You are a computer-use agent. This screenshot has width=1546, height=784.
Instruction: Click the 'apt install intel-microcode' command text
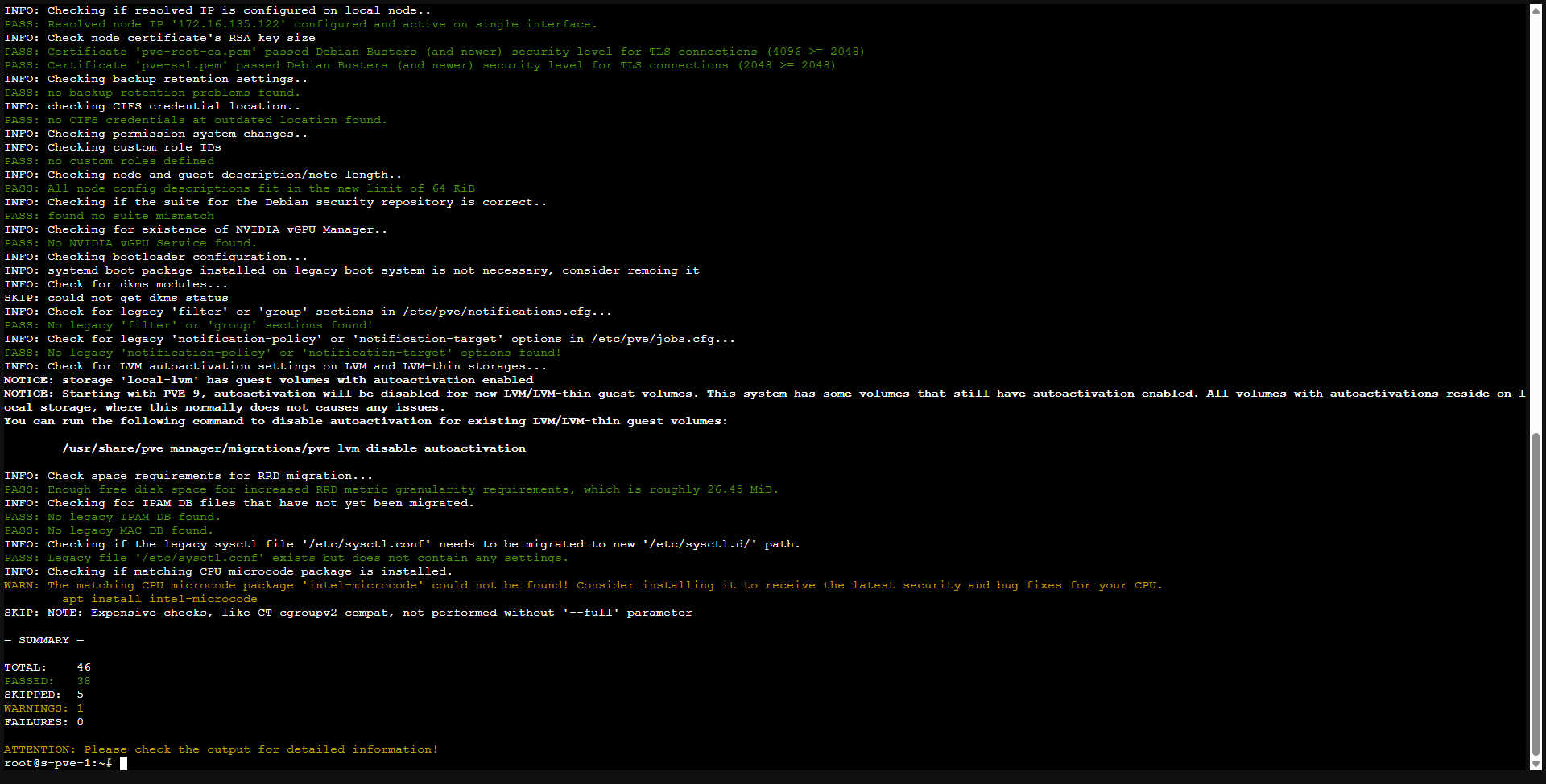159,599
